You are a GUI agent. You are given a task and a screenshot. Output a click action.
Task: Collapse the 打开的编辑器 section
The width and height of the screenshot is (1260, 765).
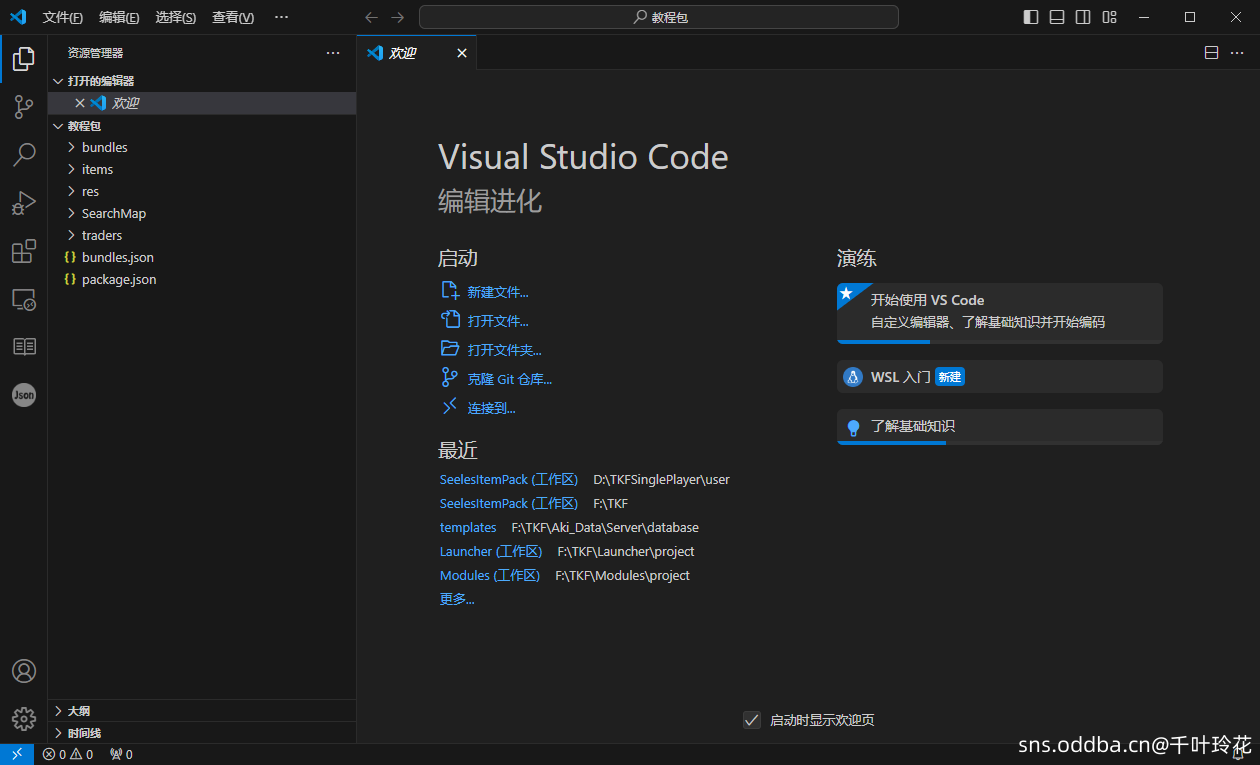202,81
